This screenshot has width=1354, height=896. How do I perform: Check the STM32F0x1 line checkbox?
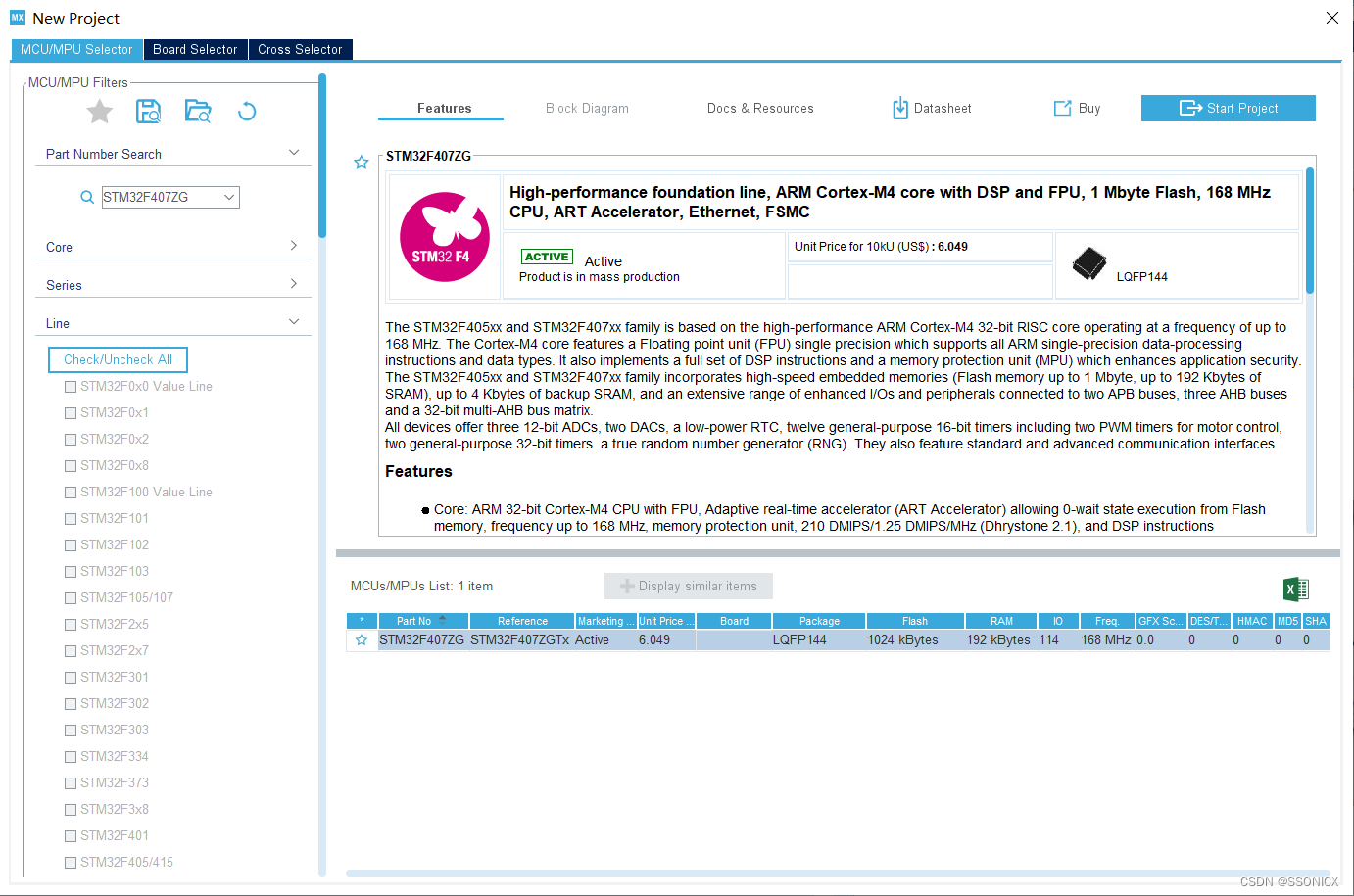[71, 413]
